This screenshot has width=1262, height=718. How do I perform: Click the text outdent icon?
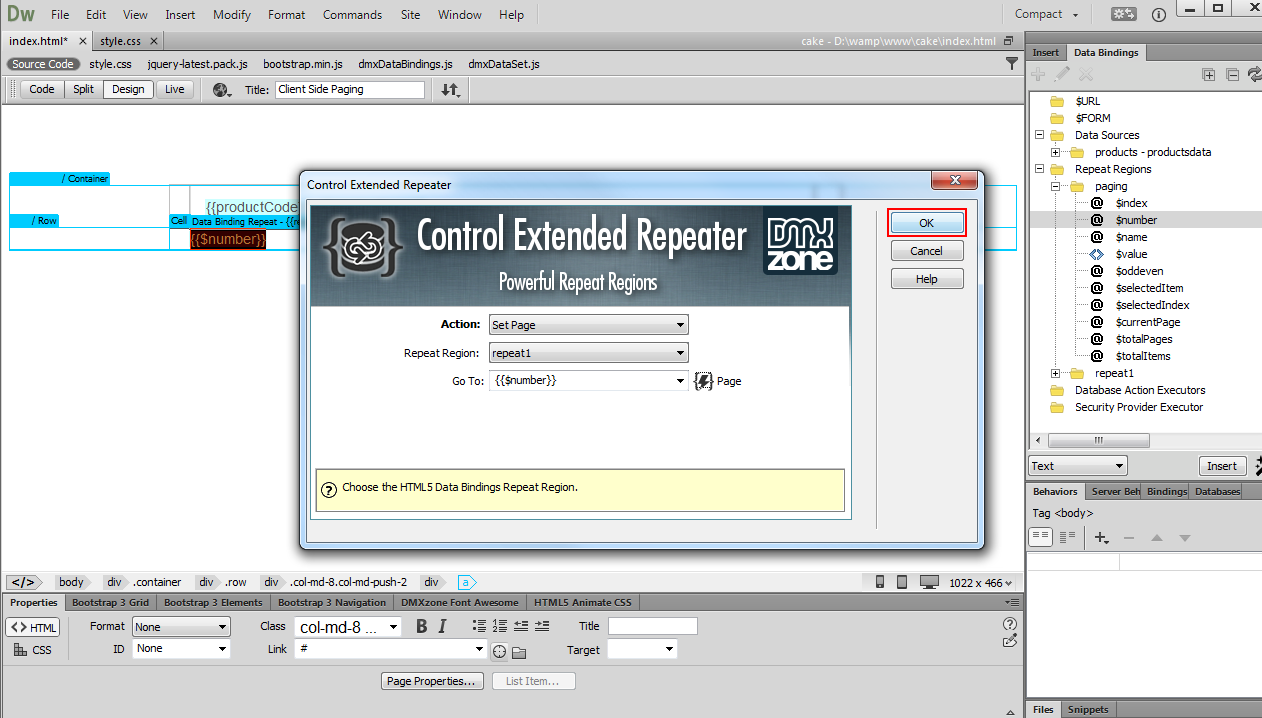pos(521,626)
